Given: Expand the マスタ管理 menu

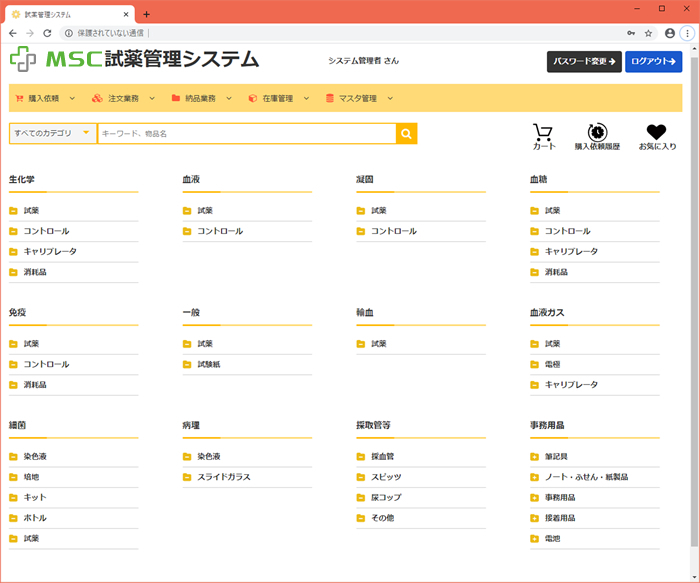Looking at the screenshot, I should (358, 98).
